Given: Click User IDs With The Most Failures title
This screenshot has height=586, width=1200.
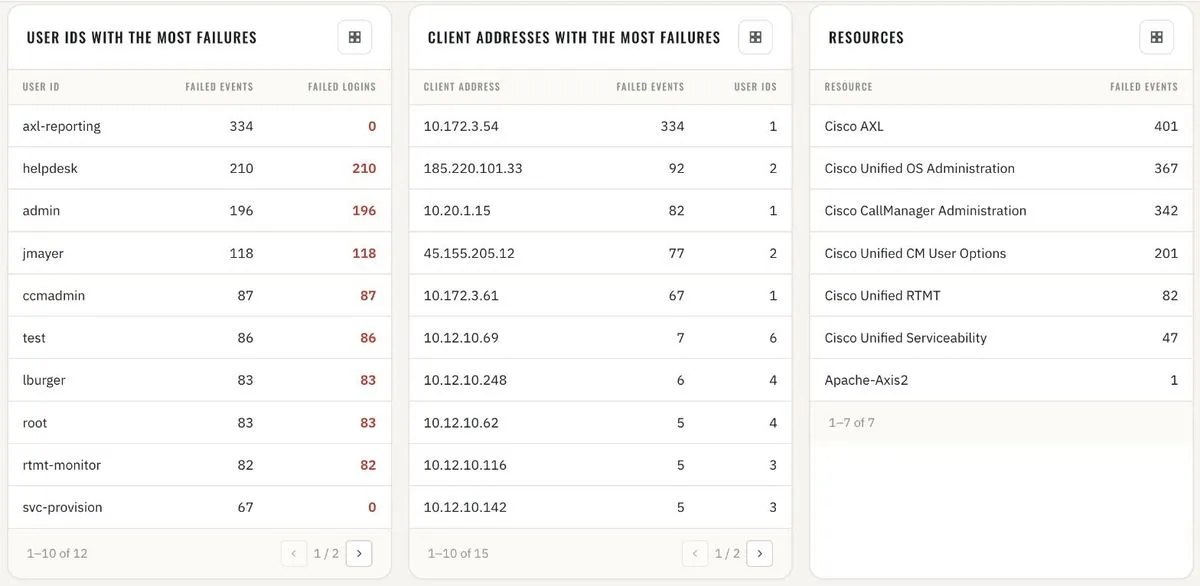Looking at the screenshot, I should click(141, 37).
